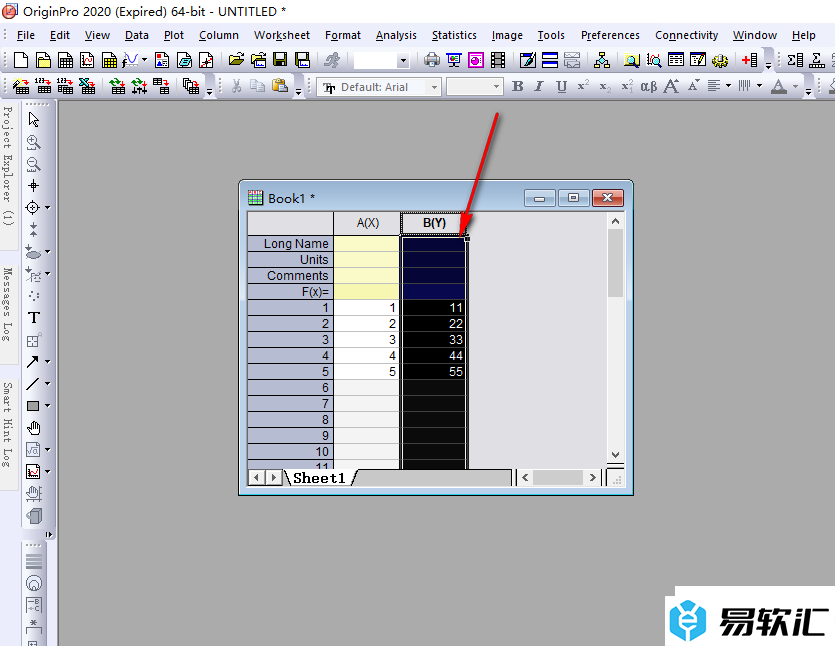This screenshot has width=835, height=646.
Task: Click Decrease Font Size button
Action: (693, 86)
